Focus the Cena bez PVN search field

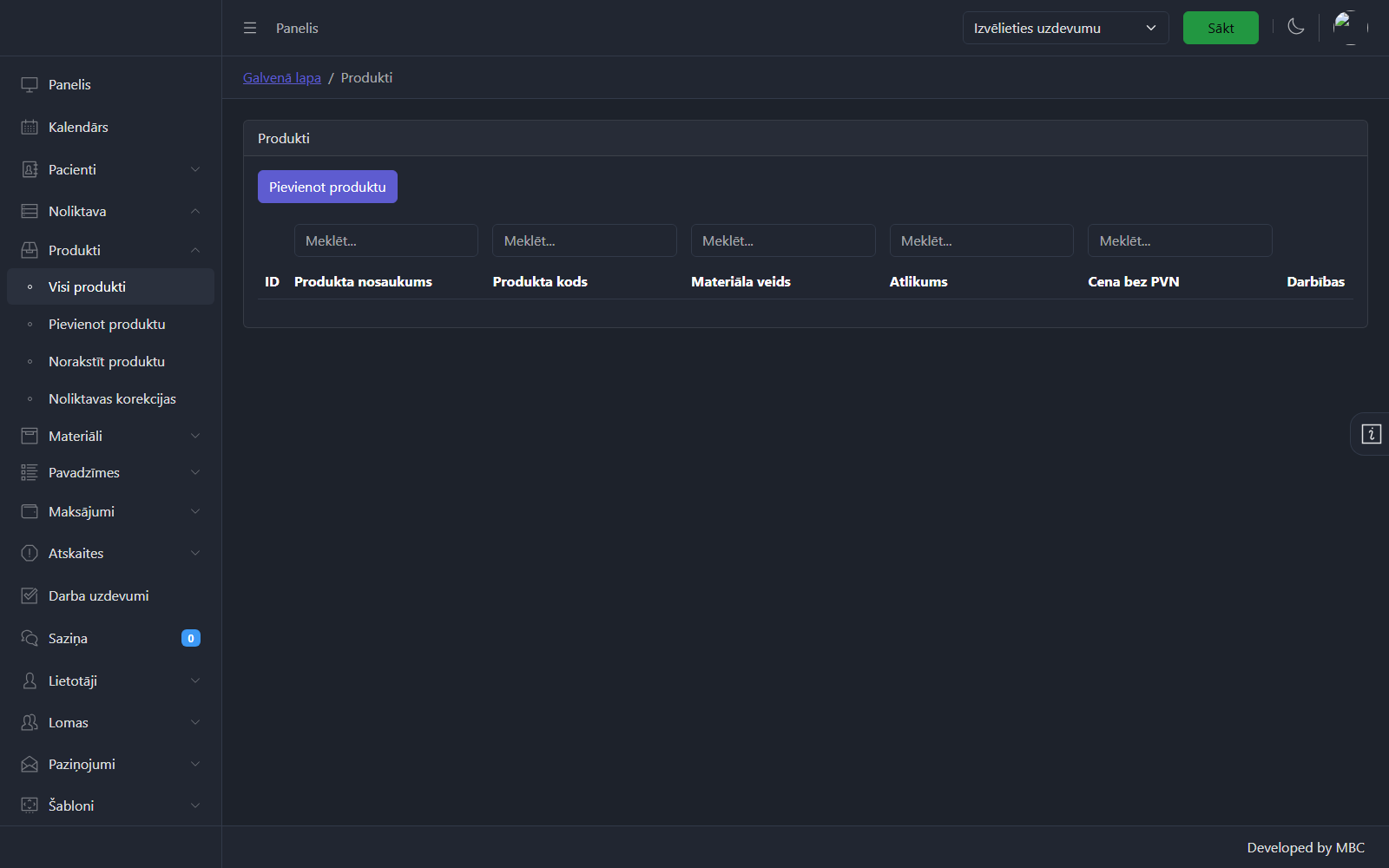click(1180, 240)
